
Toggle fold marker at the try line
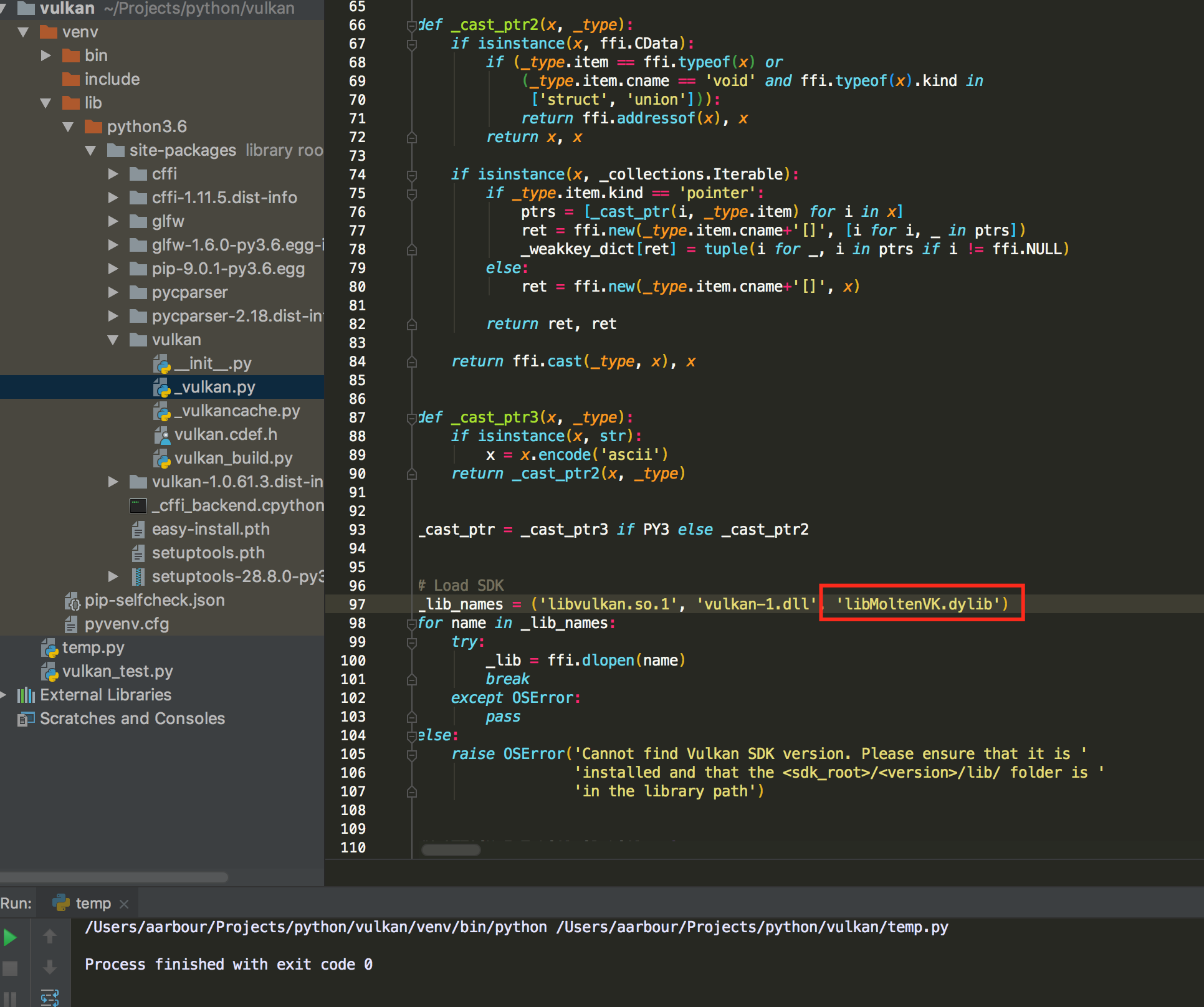tap(411, 642)
